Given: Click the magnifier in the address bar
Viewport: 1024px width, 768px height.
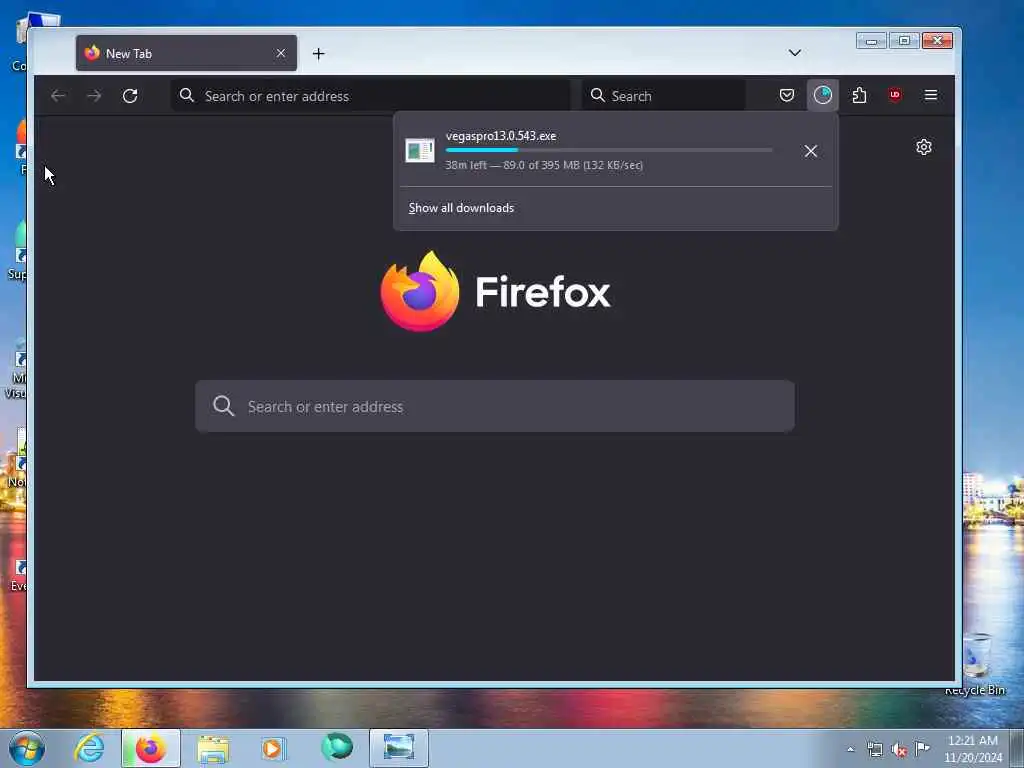Looking at the screenshot, I should pyautogui.click(x=187, y=95).
